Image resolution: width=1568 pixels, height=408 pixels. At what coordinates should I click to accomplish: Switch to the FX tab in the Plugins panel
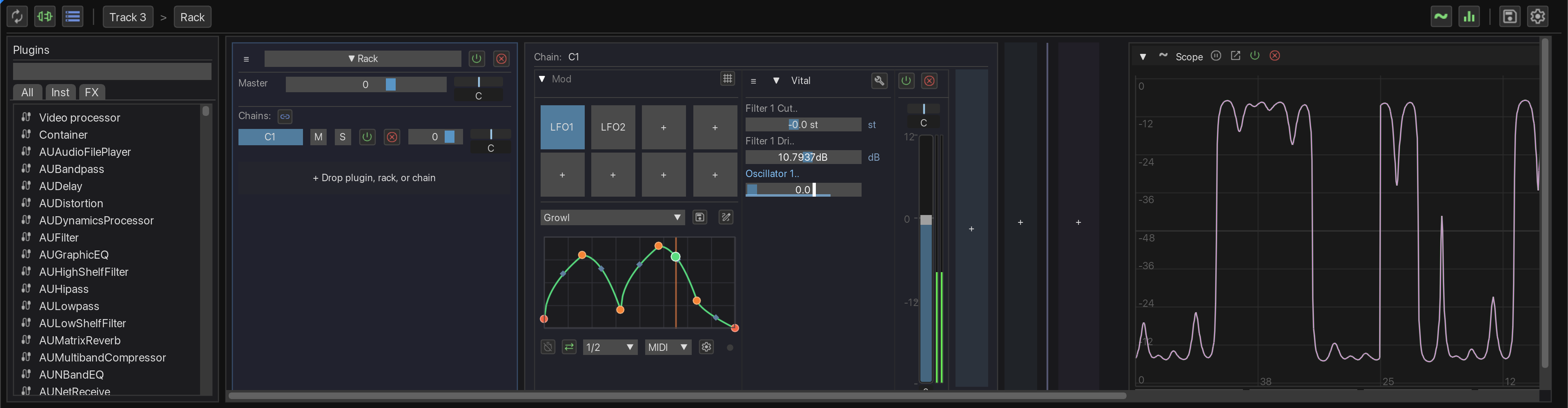pos(91,93)
